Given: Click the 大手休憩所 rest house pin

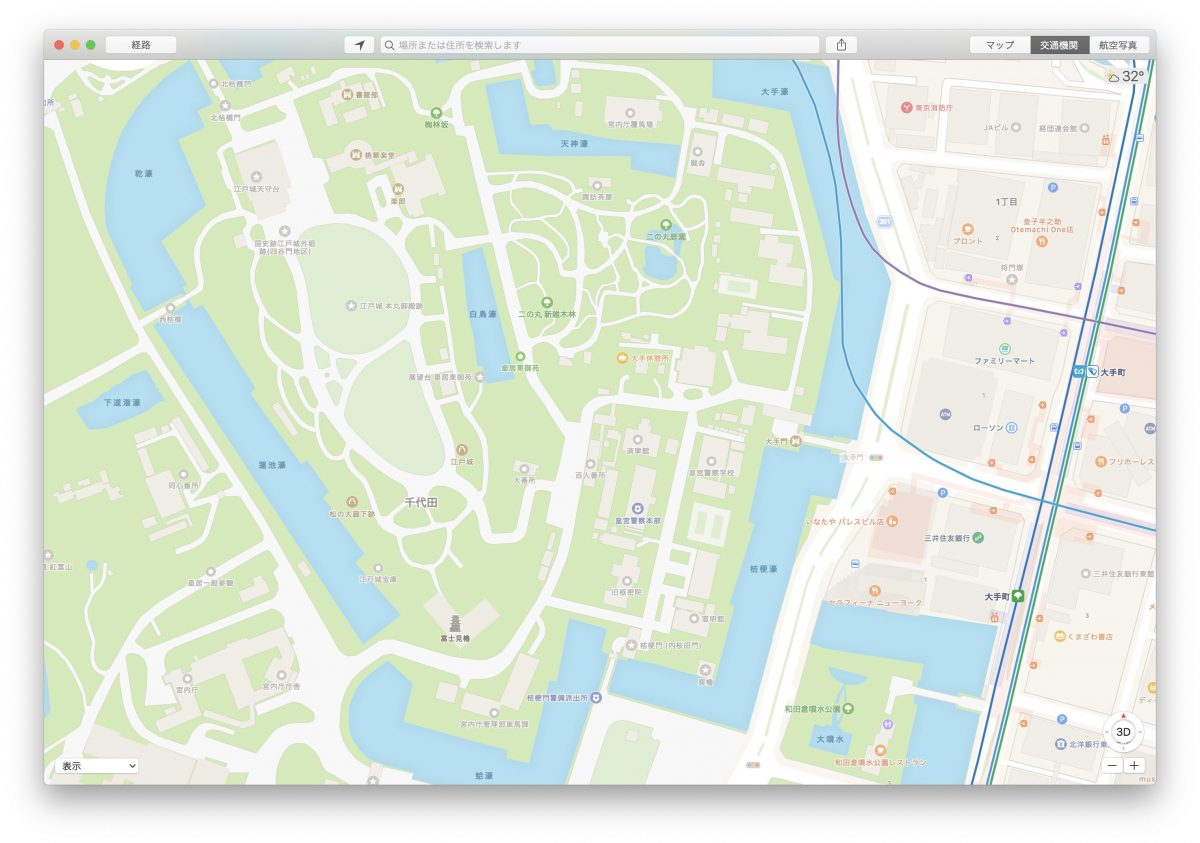Looking at the screenshot, I should [x=622, y=358].
